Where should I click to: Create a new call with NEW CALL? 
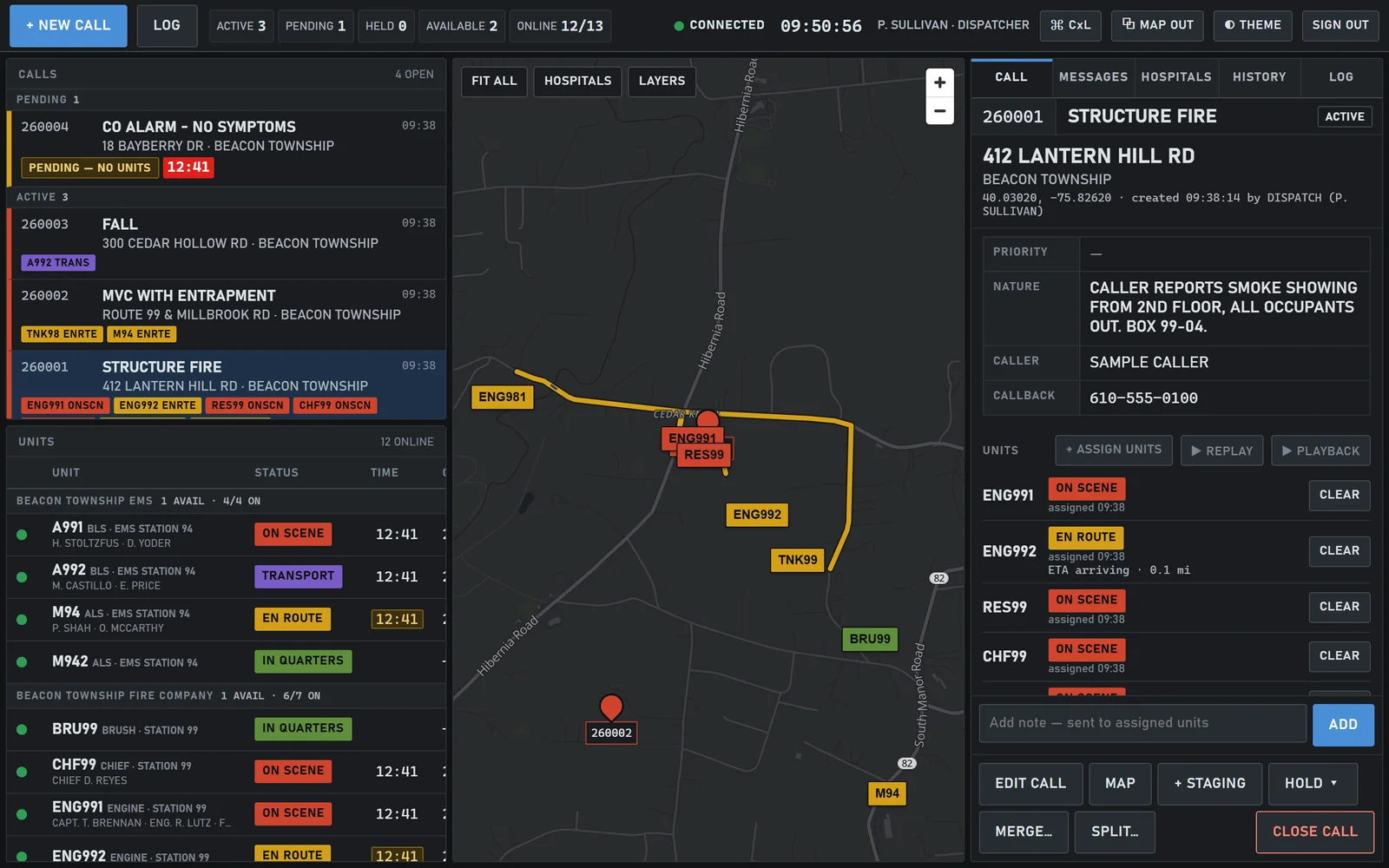click(69, 26)
